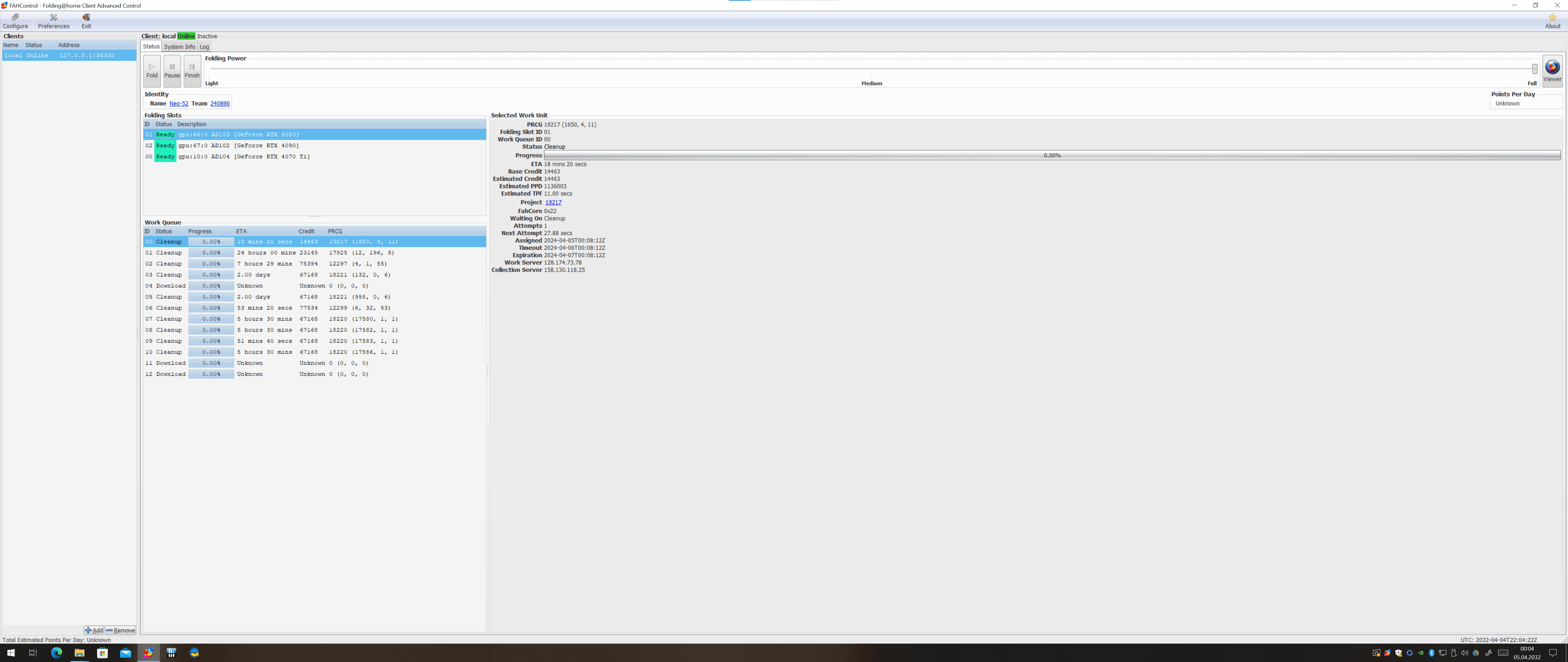This screenshot has width=1568, height=662.
Task: Open the Log tab
Action: [205, 46]
